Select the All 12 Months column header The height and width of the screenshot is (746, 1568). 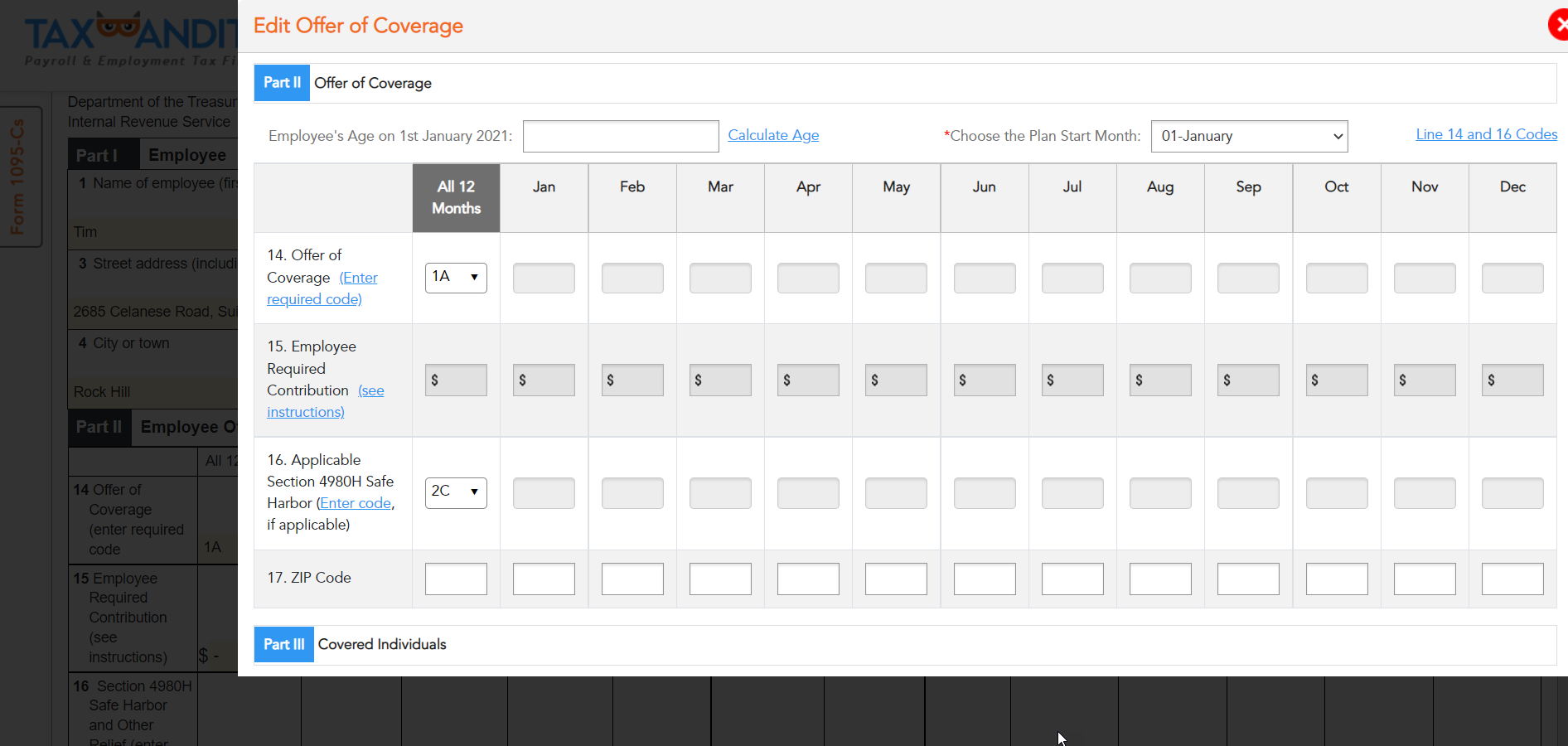tap(456, 197)
